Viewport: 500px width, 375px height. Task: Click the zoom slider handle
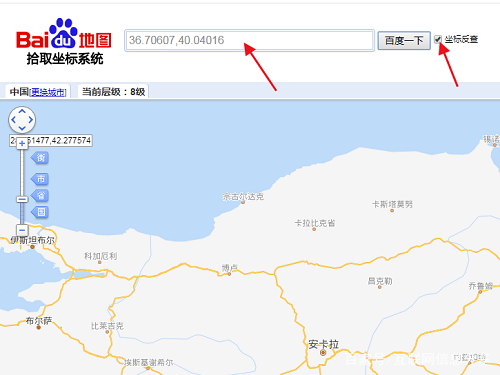tap(22, 199)
